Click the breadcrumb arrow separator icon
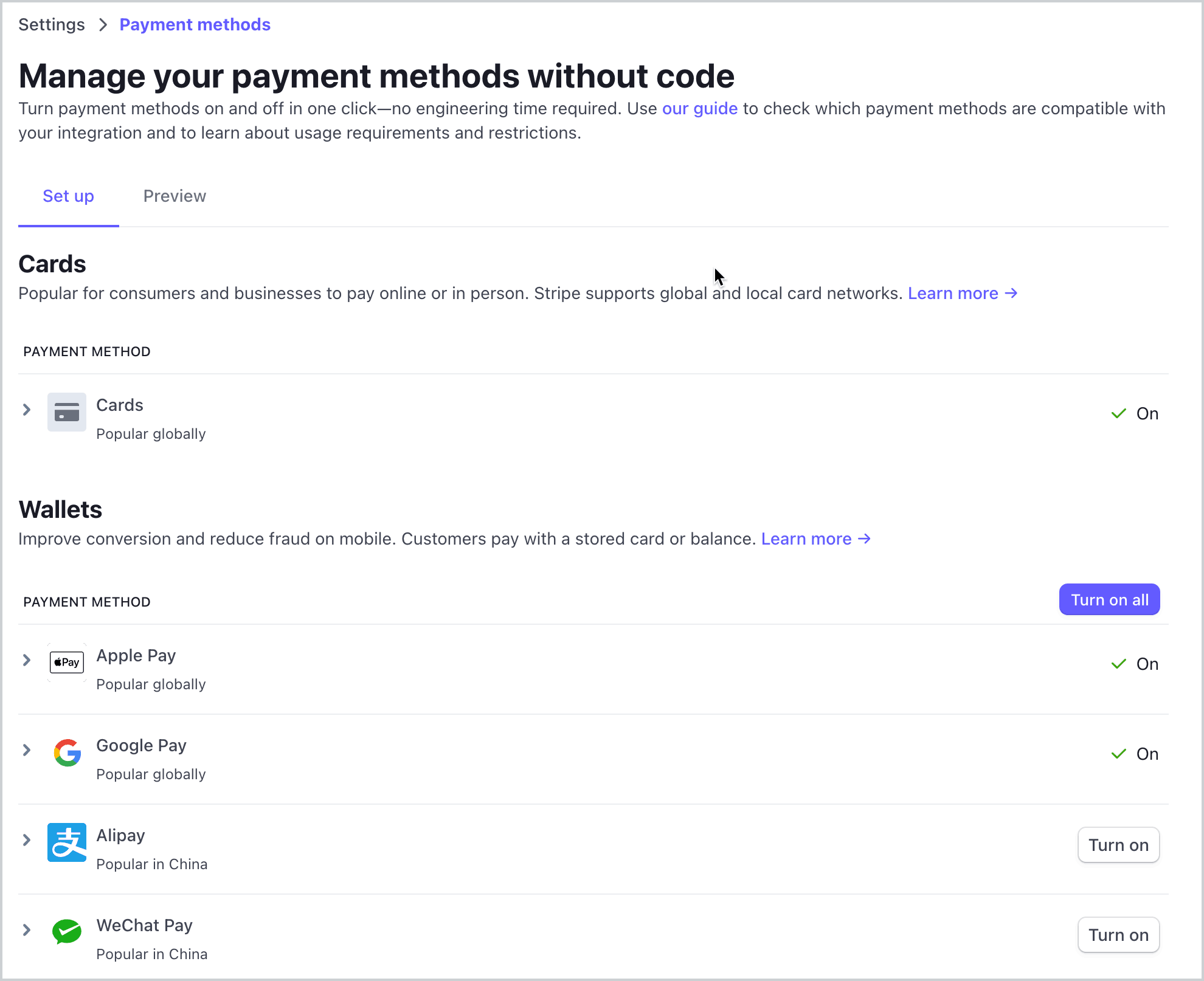Image resolution: width=1204 pixels, height=981 pixels. click(x=101, y=25)
